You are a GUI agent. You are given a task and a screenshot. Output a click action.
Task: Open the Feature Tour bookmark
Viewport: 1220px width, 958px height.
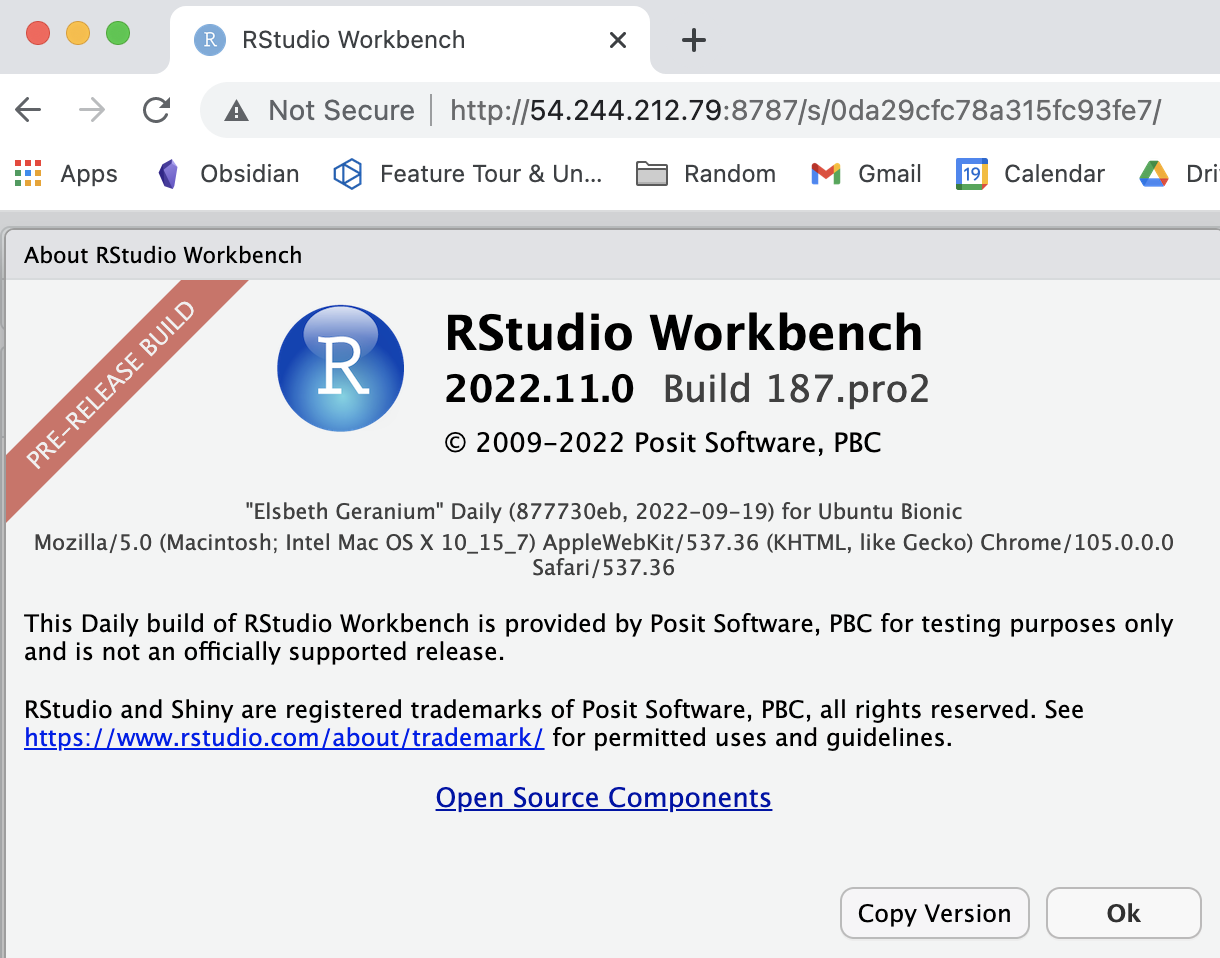point(470,173)
